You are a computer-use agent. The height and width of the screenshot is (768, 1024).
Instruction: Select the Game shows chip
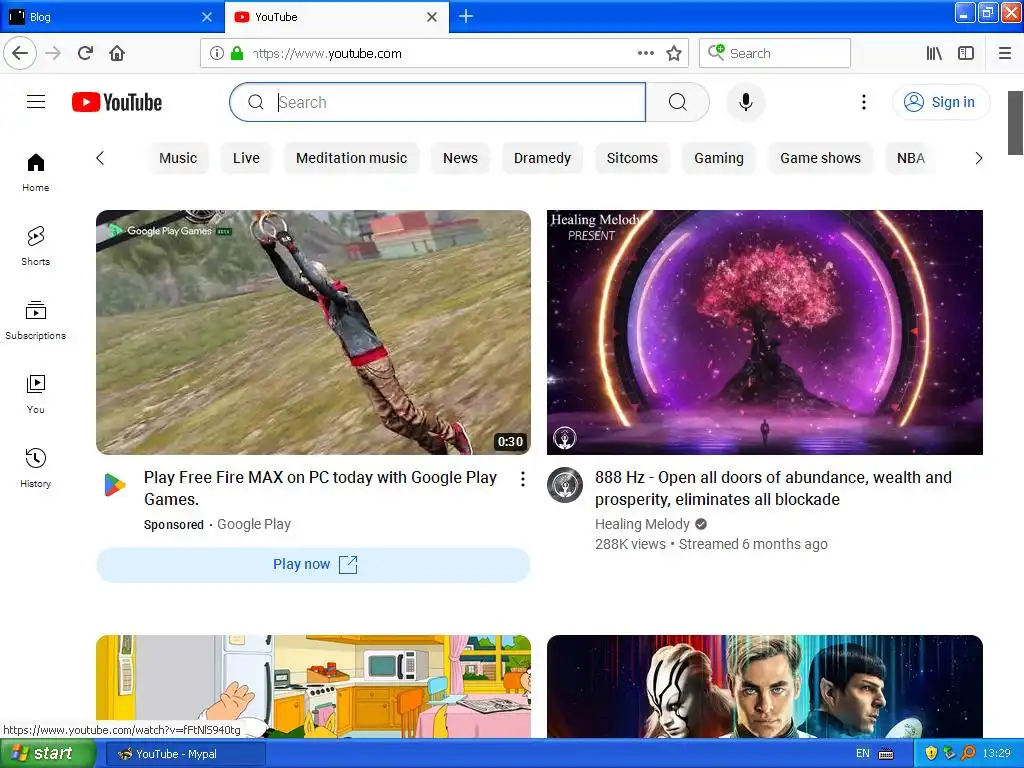pos(820,158)
